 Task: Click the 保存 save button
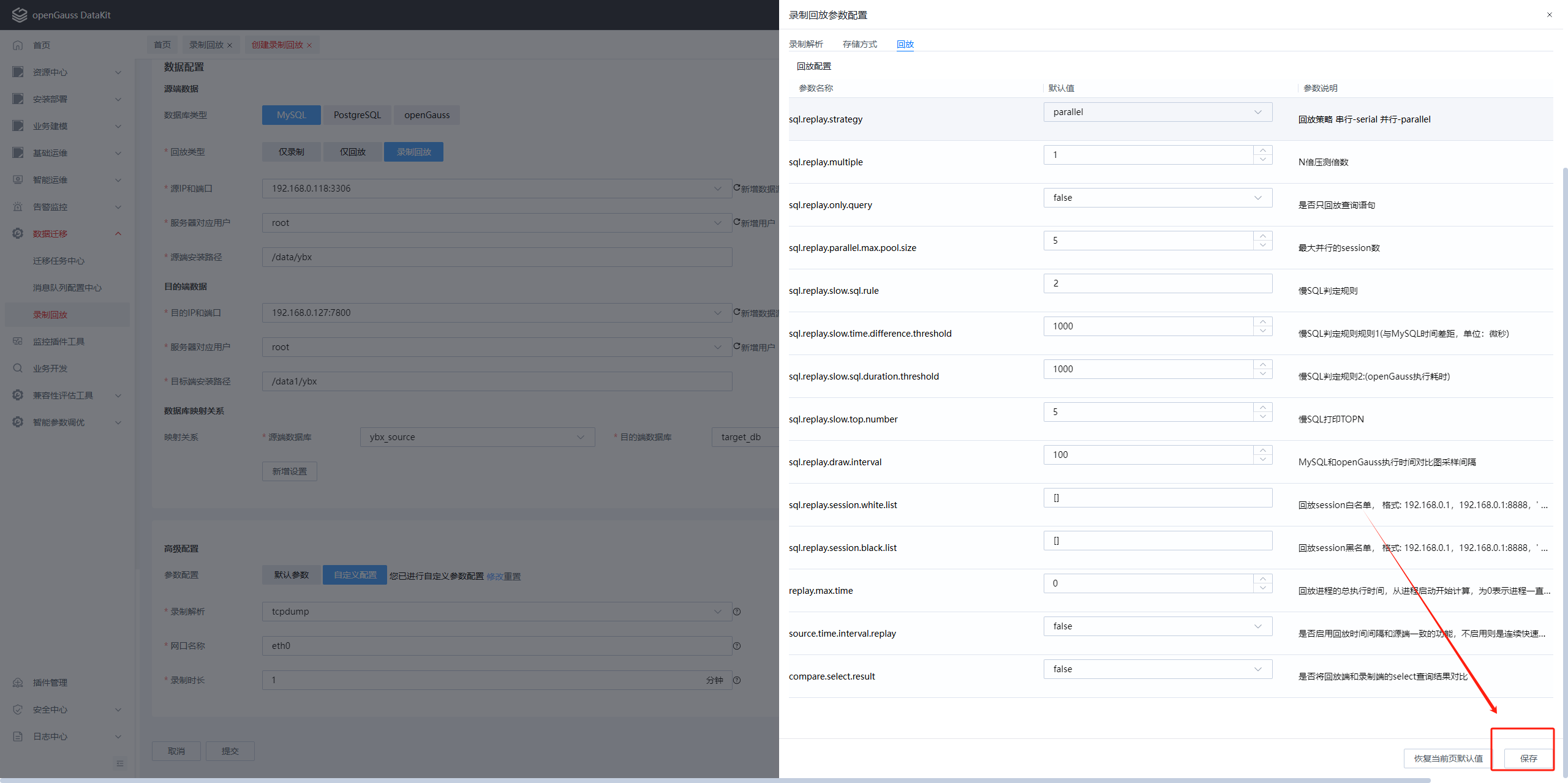tap(1528, 758)
